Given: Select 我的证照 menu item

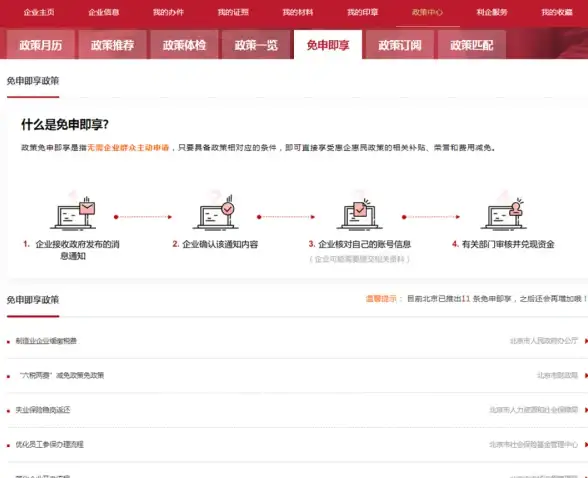Looking at the screenshot, I should click(233, 12).
